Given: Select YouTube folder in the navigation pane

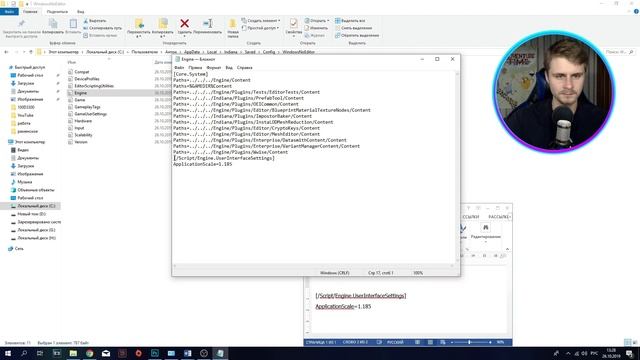Looking at the screenshot, I should [25, 115].
